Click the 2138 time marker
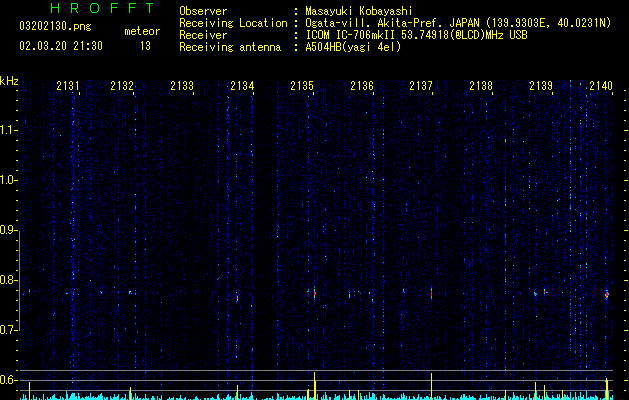The width and height of the screenshot is (629, 400). [x=481, y=85]
